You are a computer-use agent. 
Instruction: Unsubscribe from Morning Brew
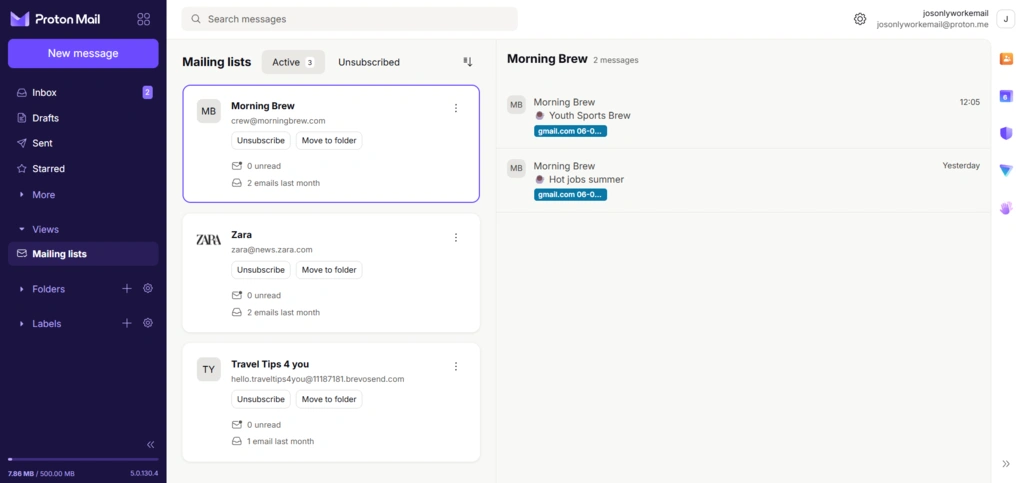(x=261, y=141)
